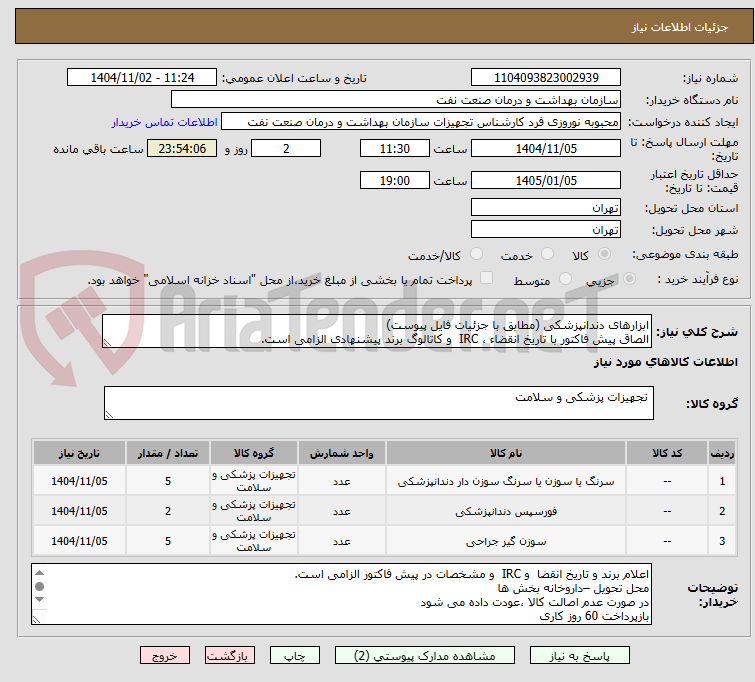This screenshot has width=755, height=682.
Task: Click the جزئیات اطلاعات نیاز header title
Action: (x=679, y=27)
